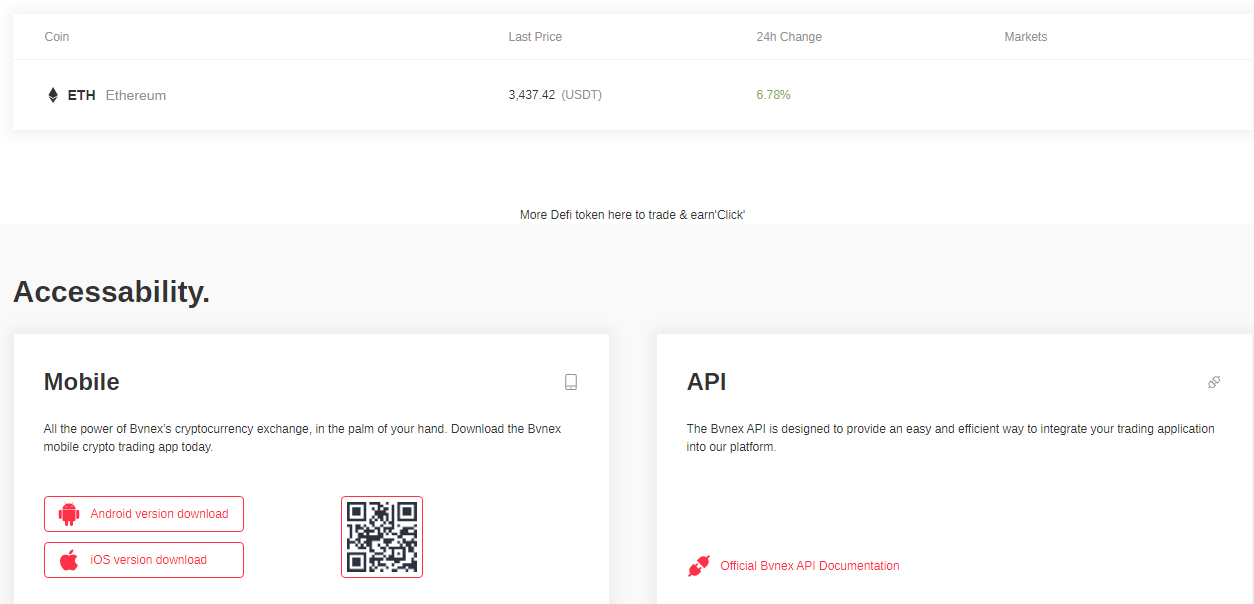Sort by the Coin column header
Viewport: 1254px width, 604px height.
tap(57, 37)
